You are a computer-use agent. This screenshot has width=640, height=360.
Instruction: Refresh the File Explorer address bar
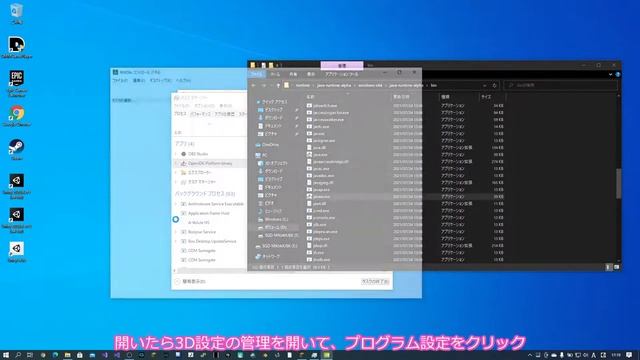(494, 85)
